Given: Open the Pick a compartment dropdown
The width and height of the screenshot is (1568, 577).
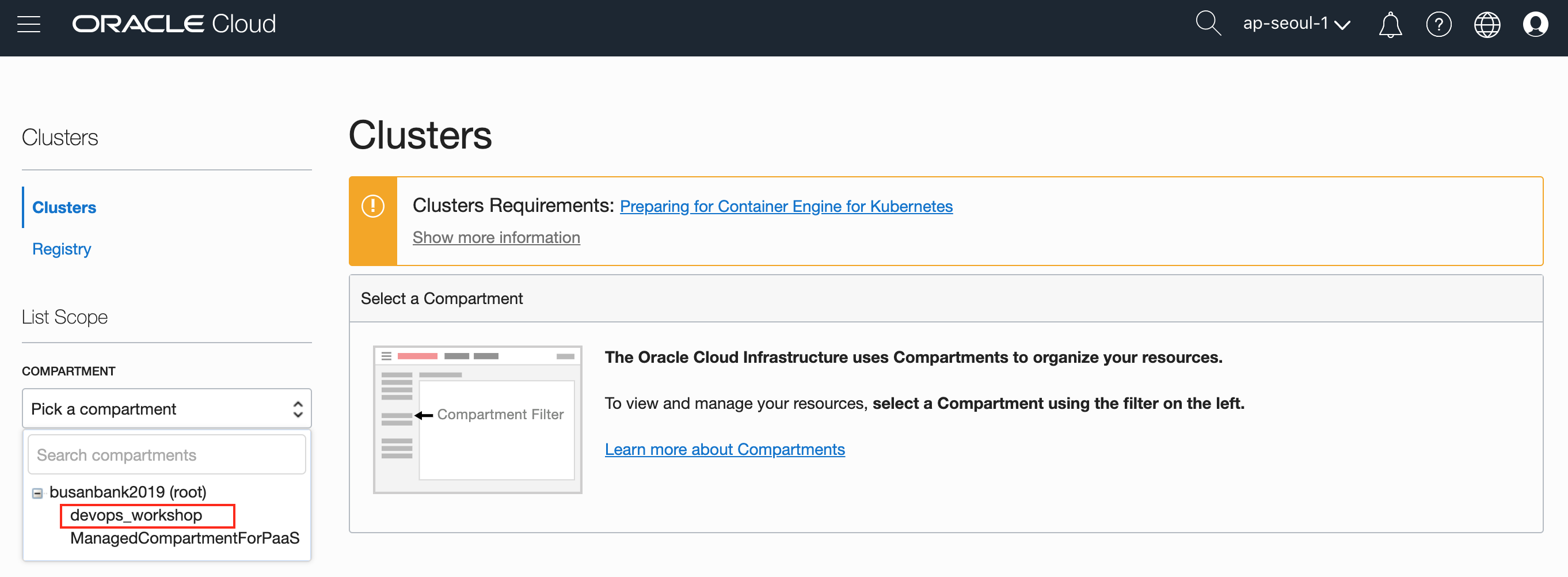Looking at the screenshot, I should click(166, 409).
